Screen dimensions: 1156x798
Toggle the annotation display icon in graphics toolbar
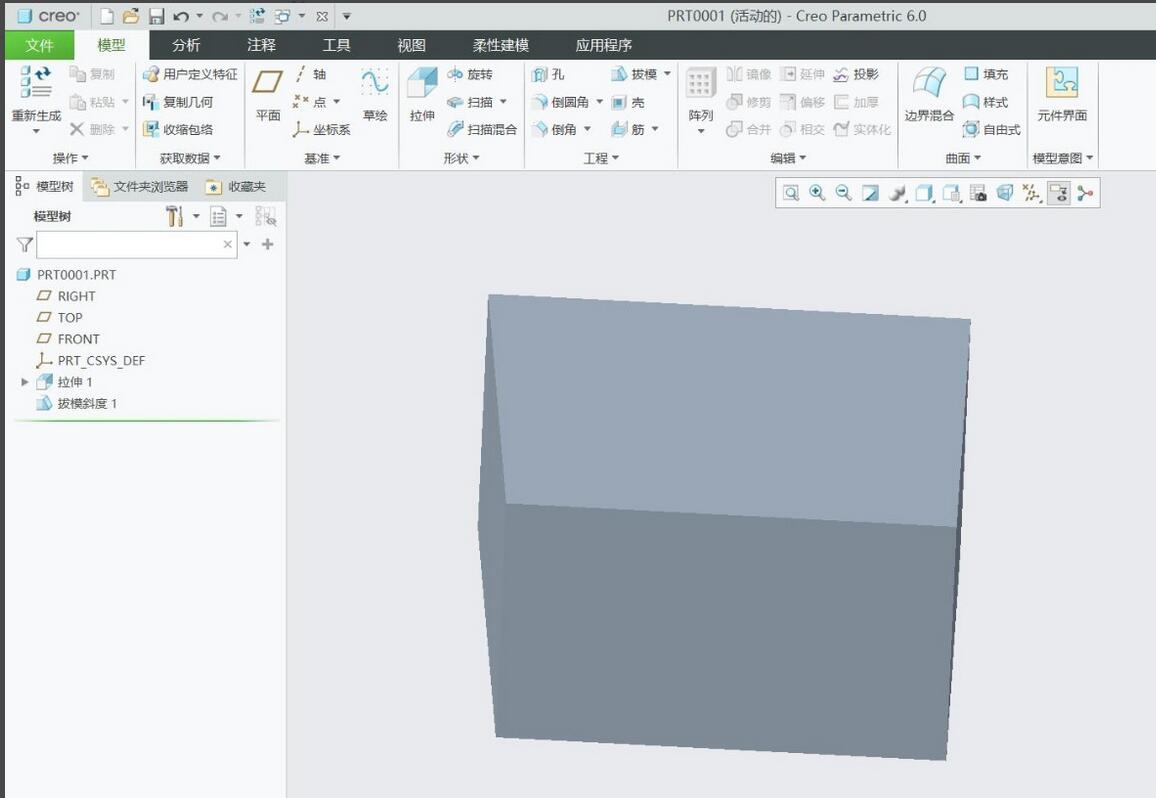click(x=1059, y=194)
